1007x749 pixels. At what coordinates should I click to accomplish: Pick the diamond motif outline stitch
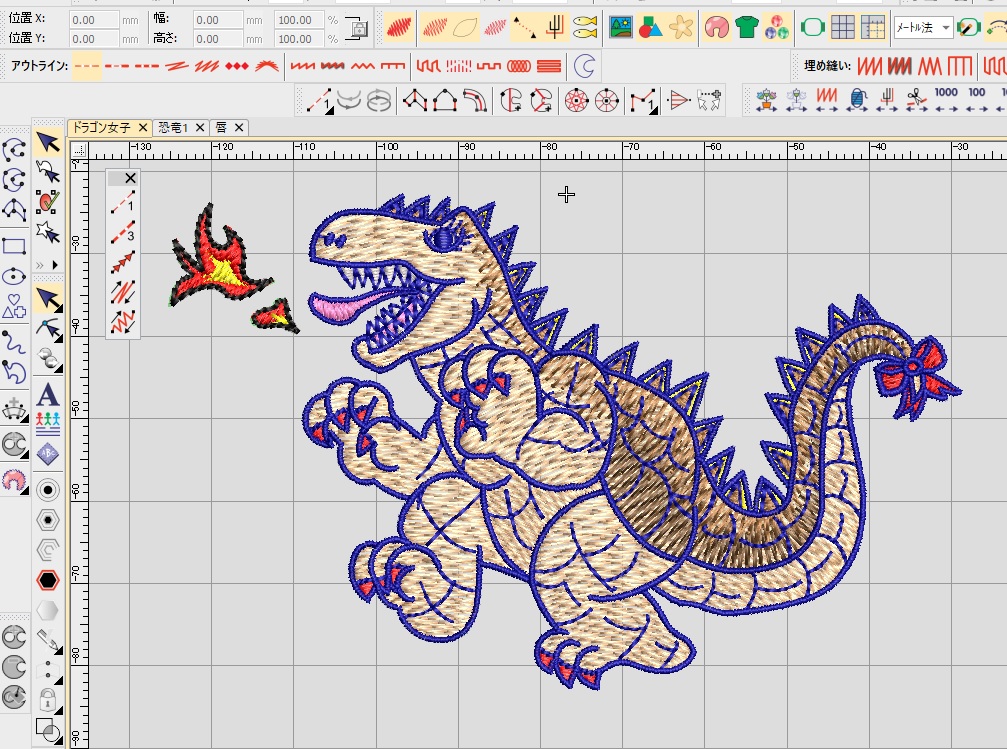[x=236, y=66]
